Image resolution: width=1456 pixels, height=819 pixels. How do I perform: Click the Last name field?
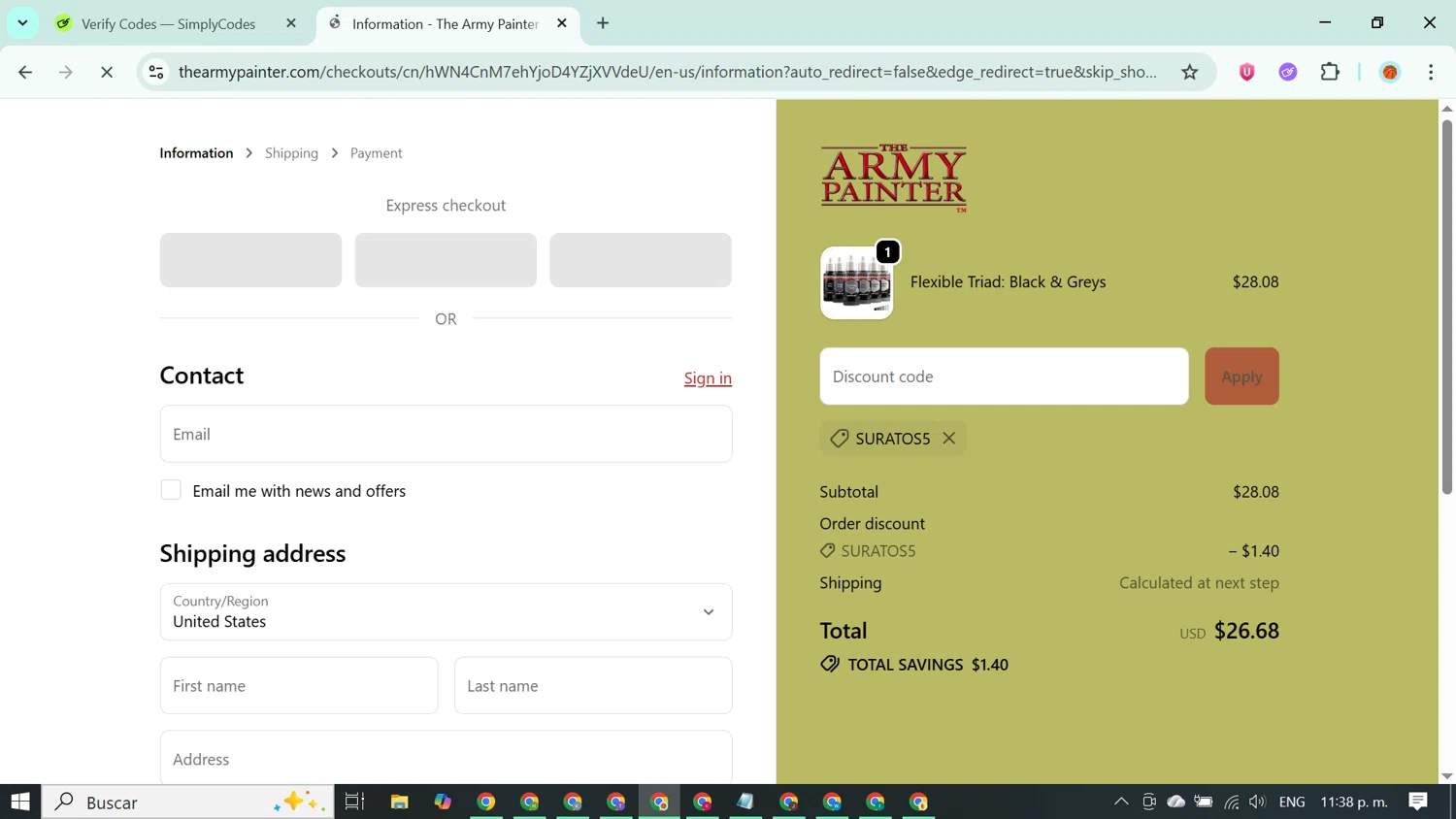(x=593, y=686)
